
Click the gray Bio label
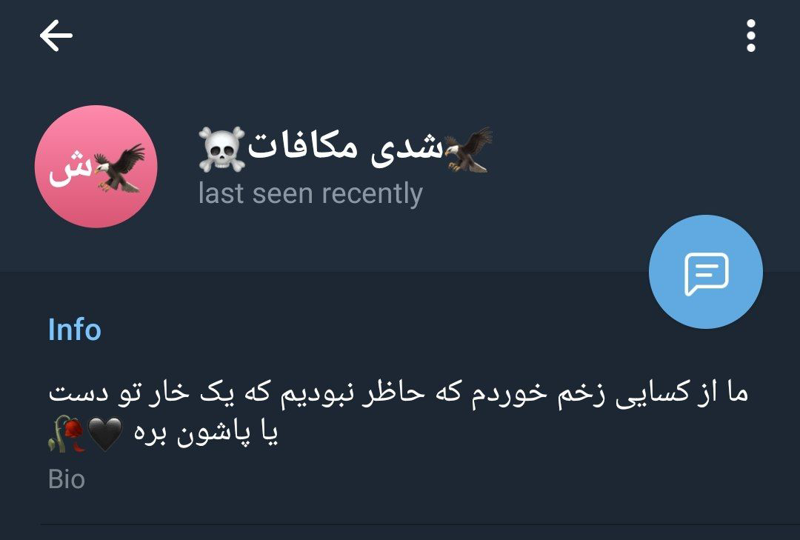point(66,479)
